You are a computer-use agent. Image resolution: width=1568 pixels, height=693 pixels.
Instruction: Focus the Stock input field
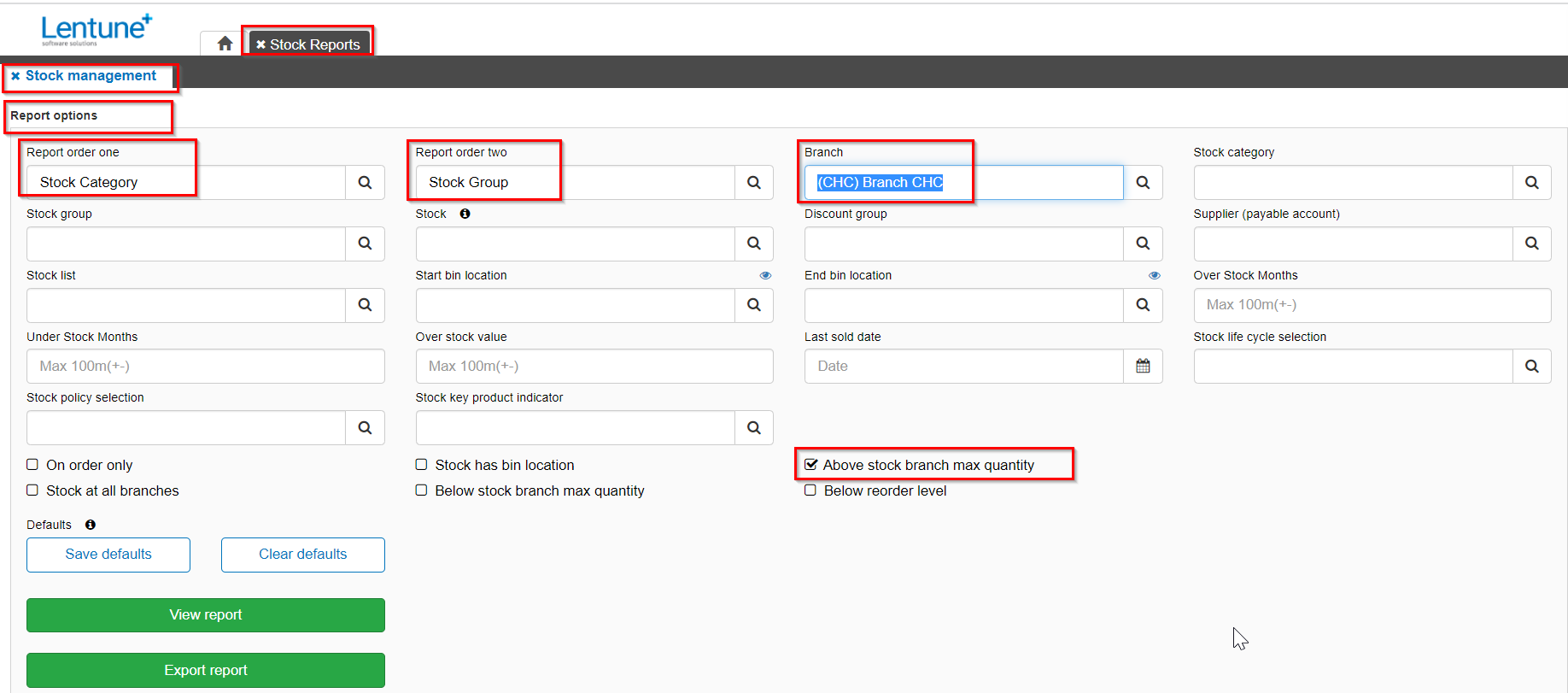[x=576, y=244]
